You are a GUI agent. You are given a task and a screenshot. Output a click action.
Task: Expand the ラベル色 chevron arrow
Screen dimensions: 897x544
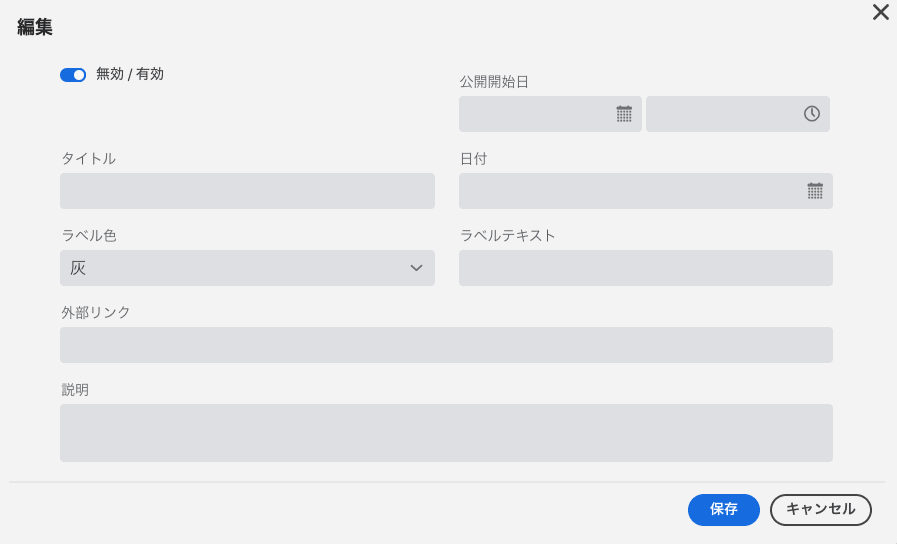[x=416, y=268]
